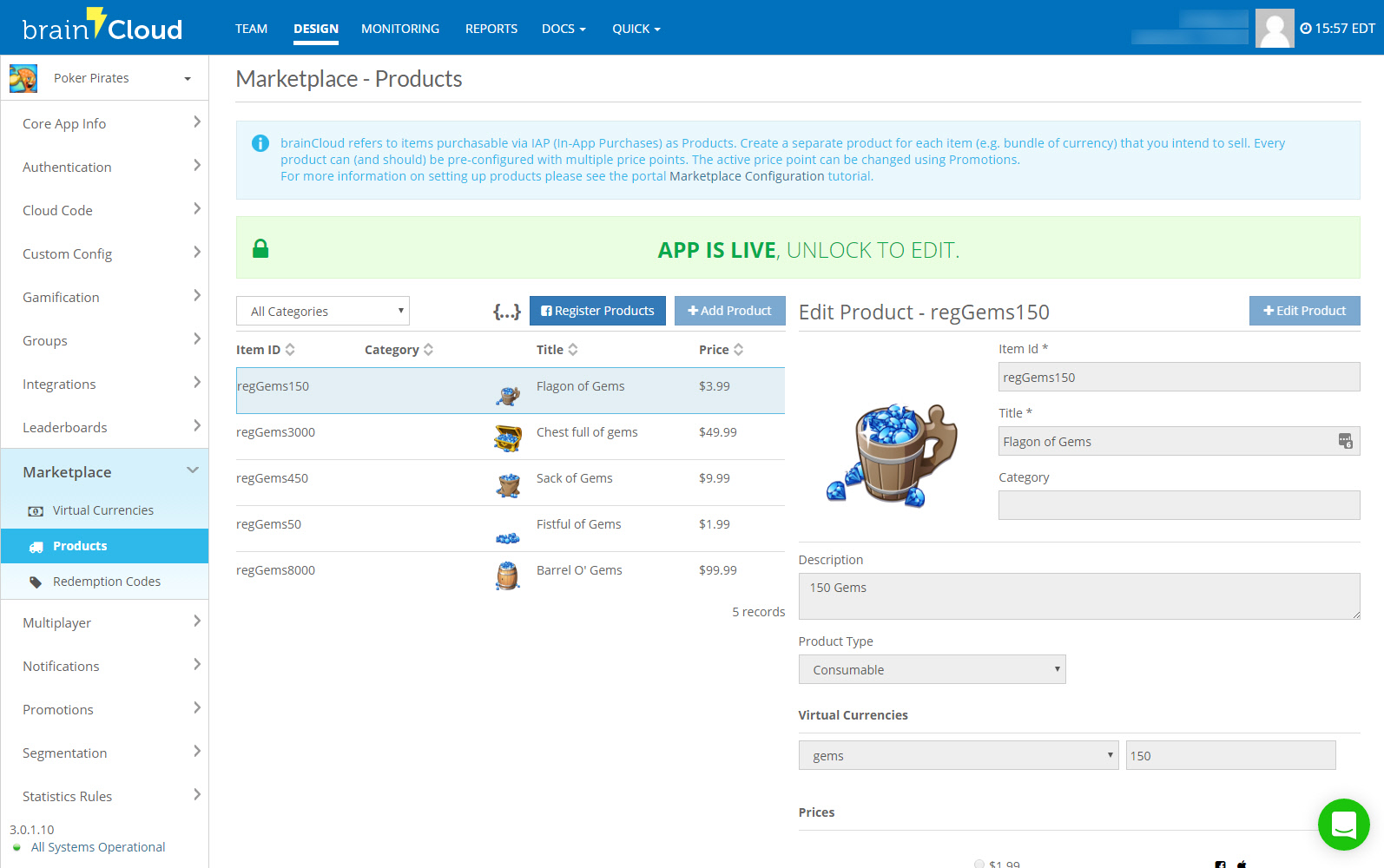Follow the Marketplace Configuration tutorial link

point(747,176)
